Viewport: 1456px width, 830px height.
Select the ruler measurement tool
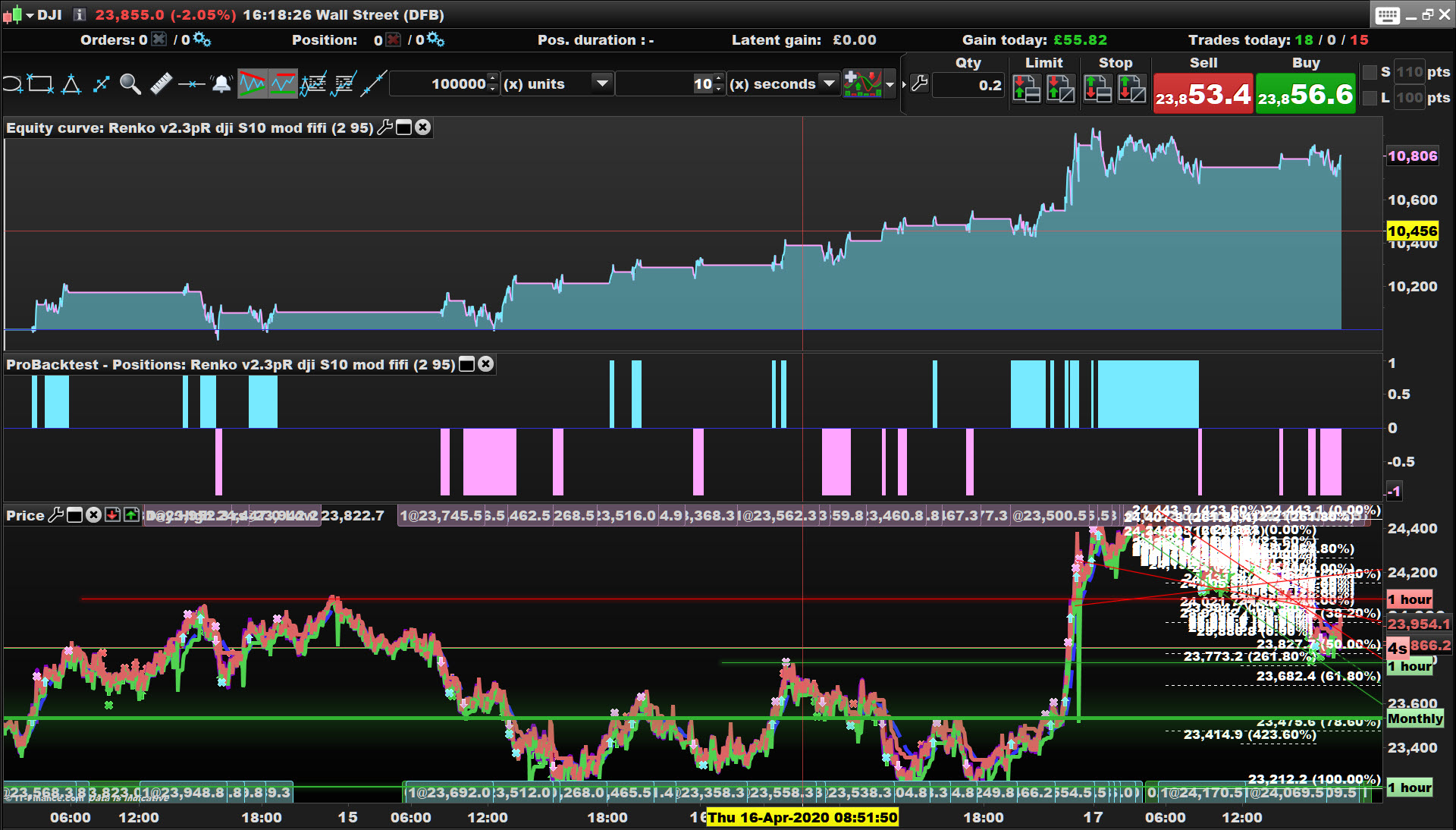tap(161, 83)
